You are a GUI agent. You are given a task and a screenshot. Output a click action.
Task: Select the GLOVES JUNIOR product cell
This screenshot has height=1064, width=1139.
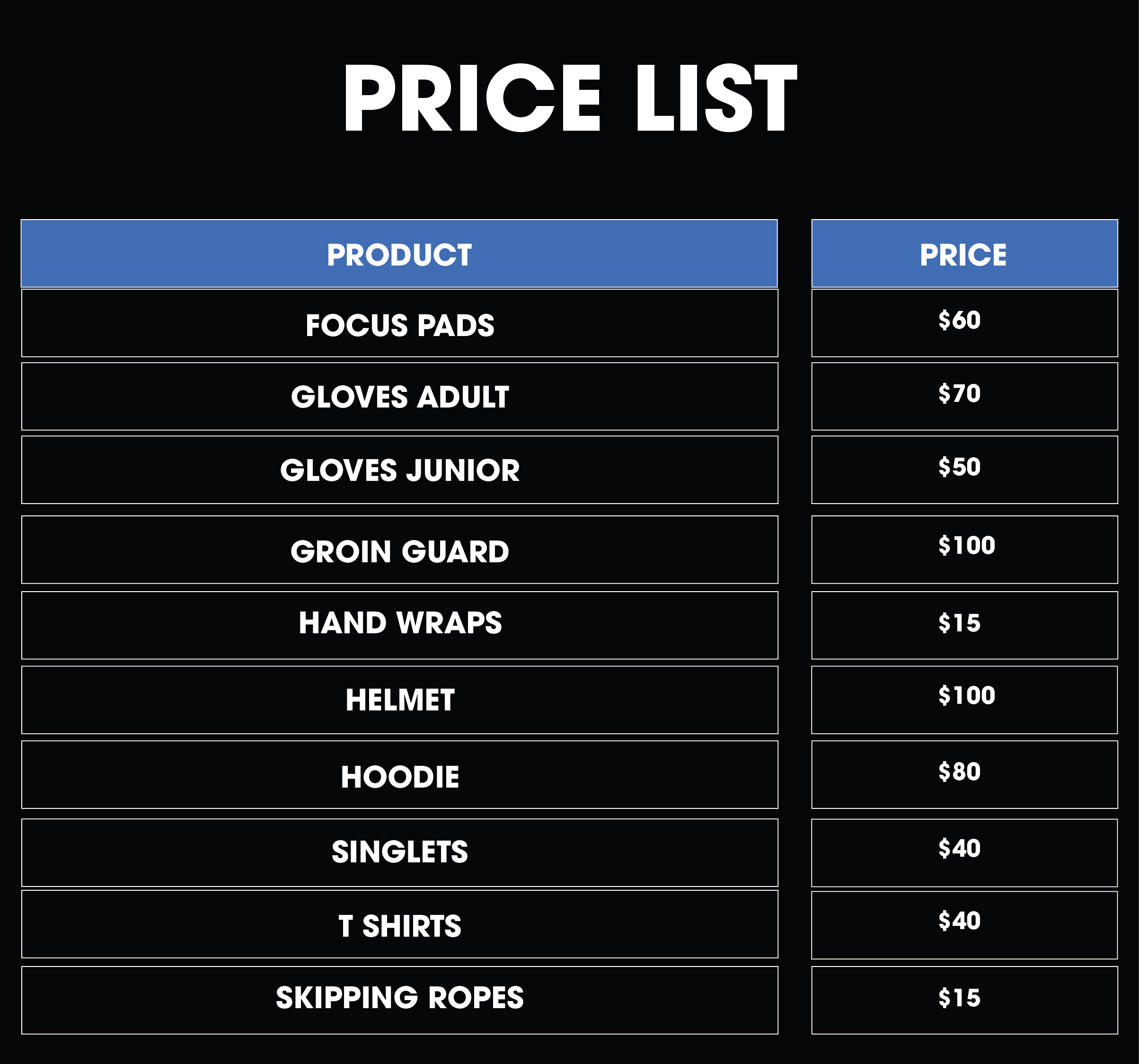tap(399, 470)
